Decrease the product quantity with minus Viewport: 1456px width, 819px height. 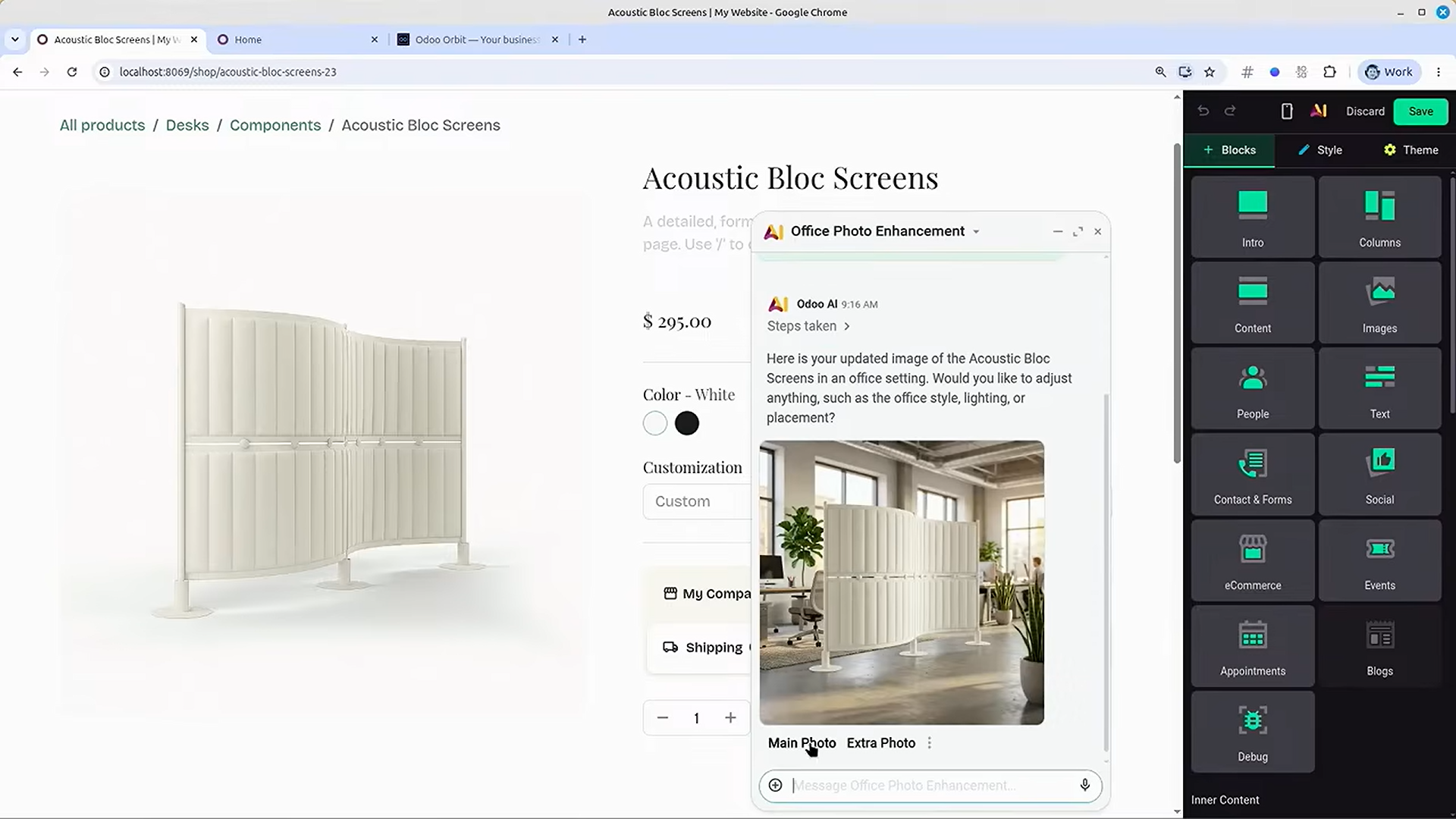(663, 717)
